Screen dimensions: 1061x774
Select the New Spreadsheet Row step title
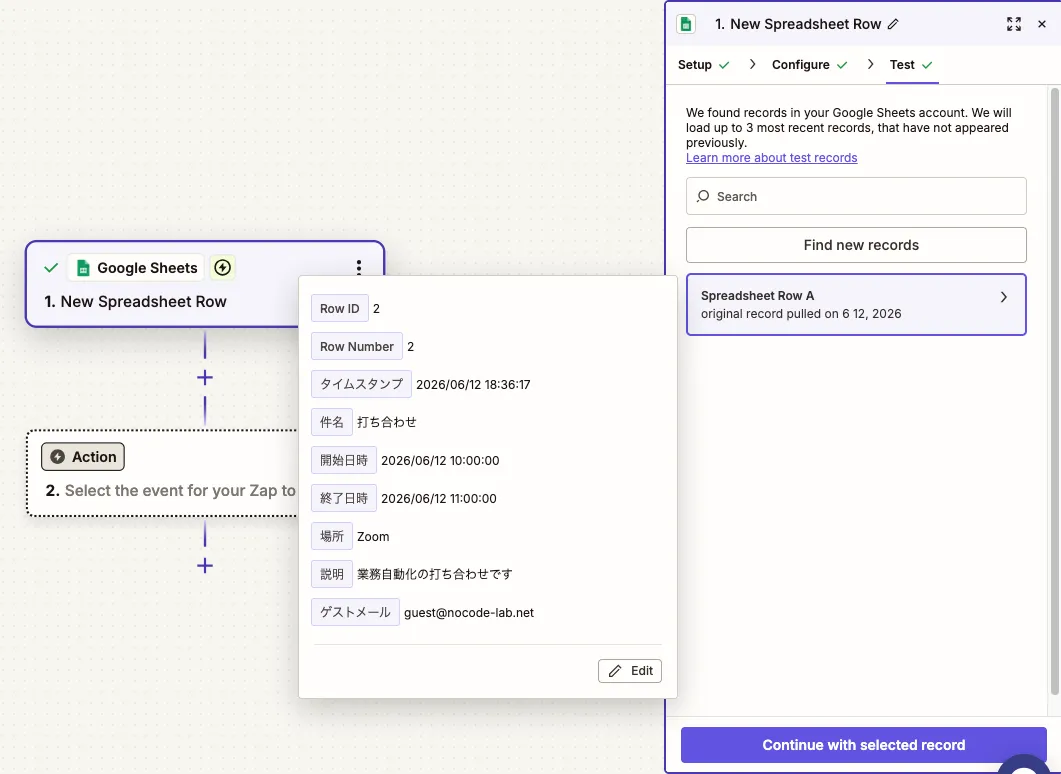click(x=135, y=302)
